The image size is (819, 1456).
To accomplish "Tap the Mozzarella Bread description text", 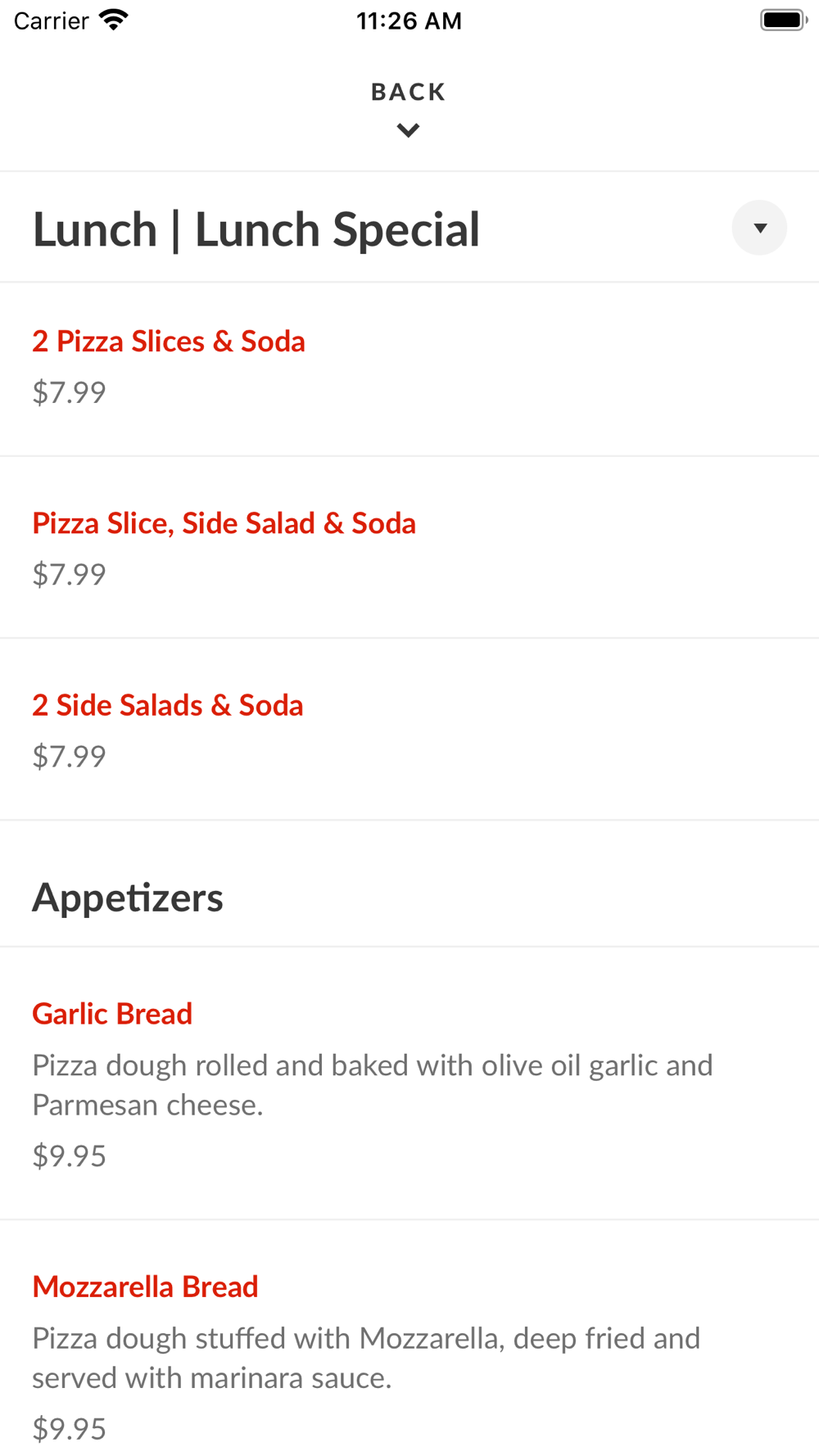I will [366, 1358].
